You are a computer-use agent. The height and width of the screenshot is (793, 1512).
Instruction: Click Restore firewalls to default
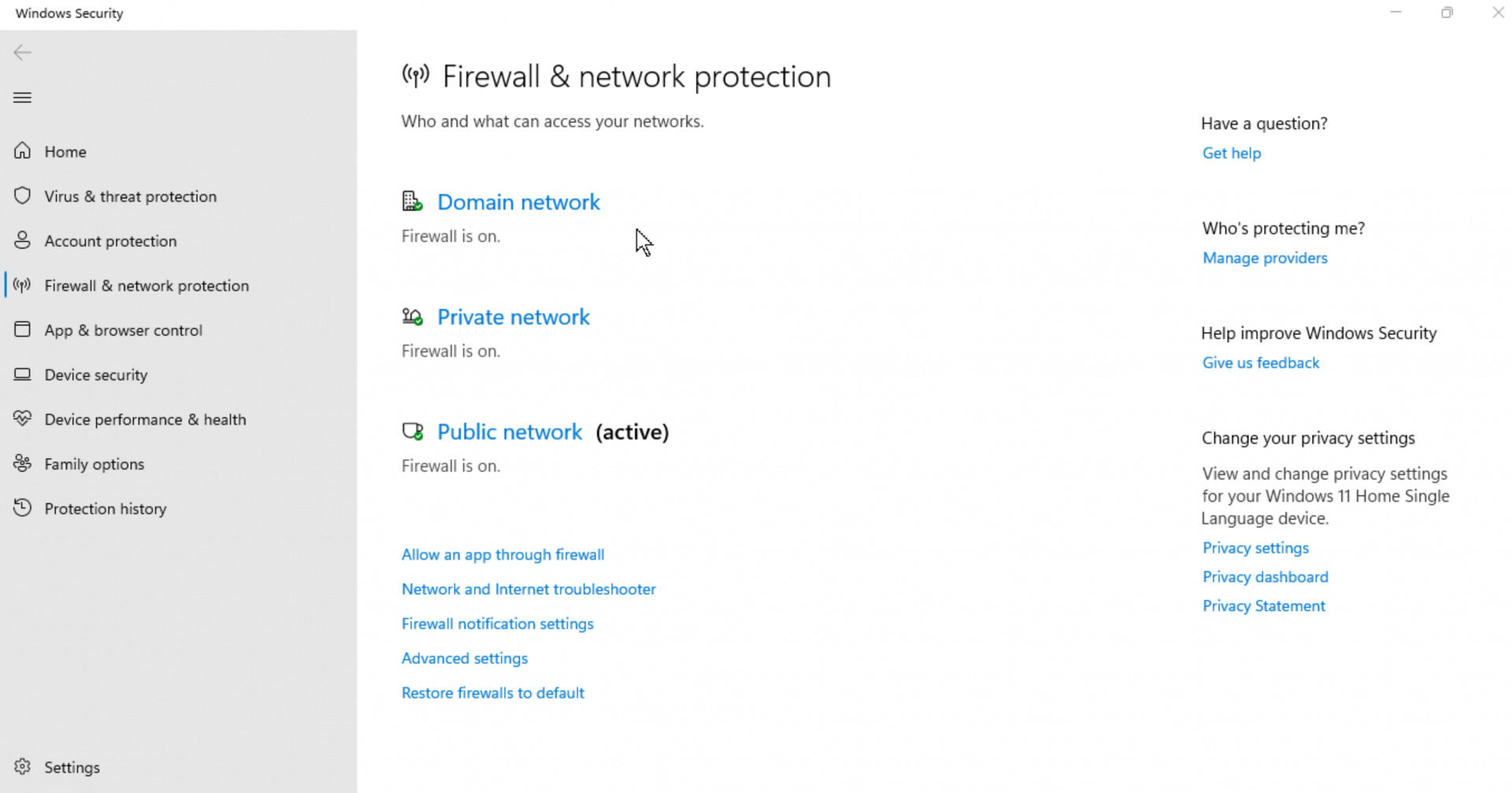click(493, 692)
